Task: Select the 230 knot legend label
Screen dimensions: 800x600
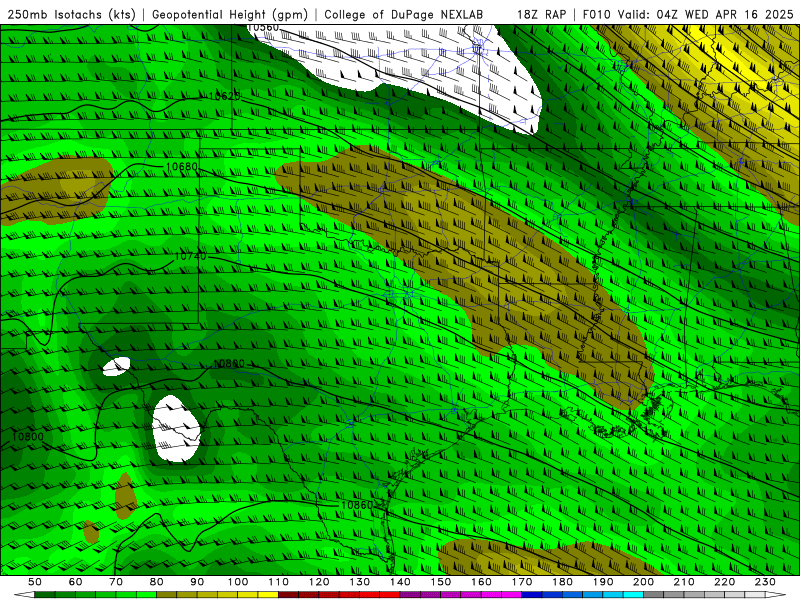Action: tap(765, 582)
